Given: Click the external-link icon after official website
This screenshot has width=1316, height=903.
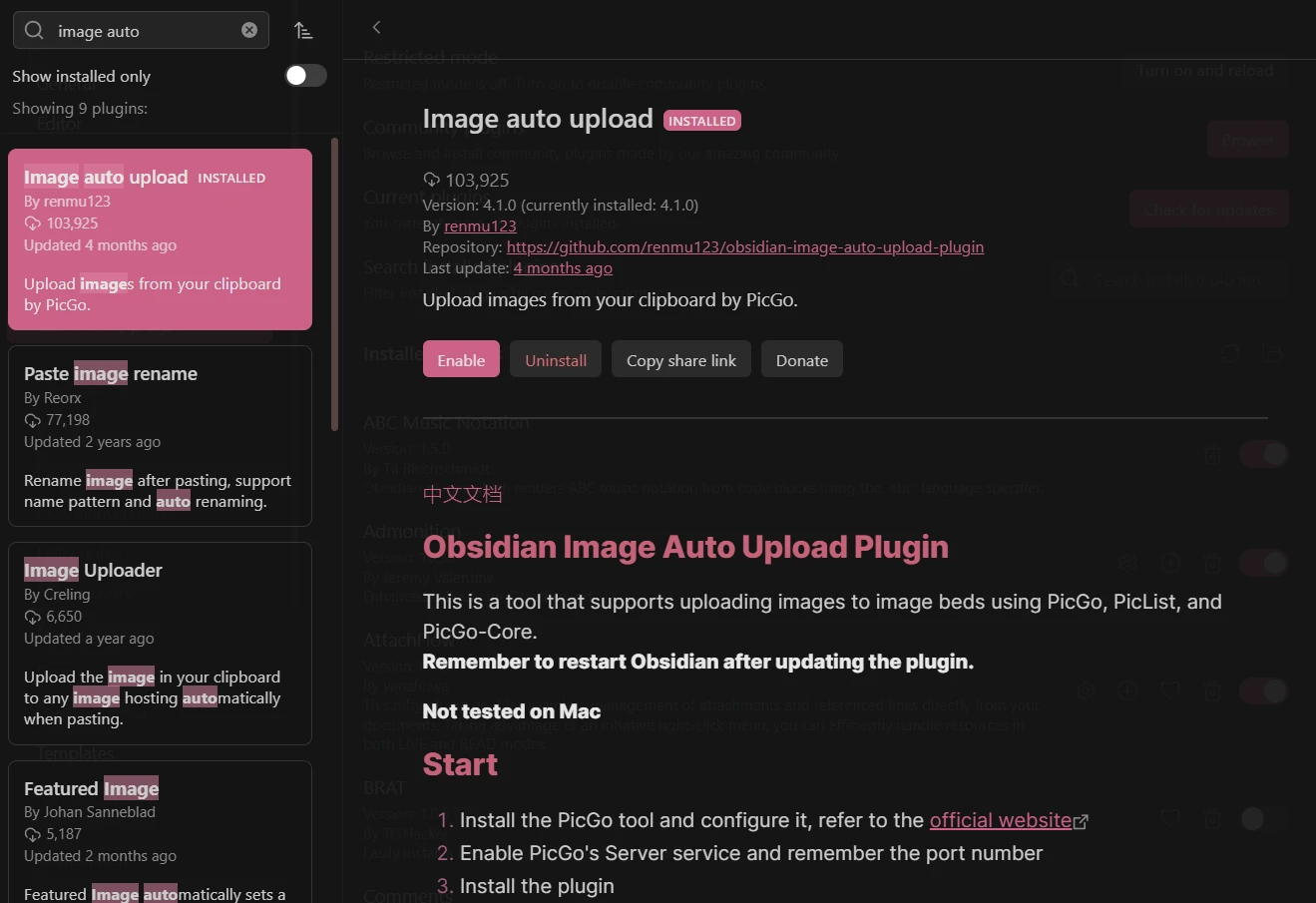Looking at the screenshot, I should coord(1081,822).
